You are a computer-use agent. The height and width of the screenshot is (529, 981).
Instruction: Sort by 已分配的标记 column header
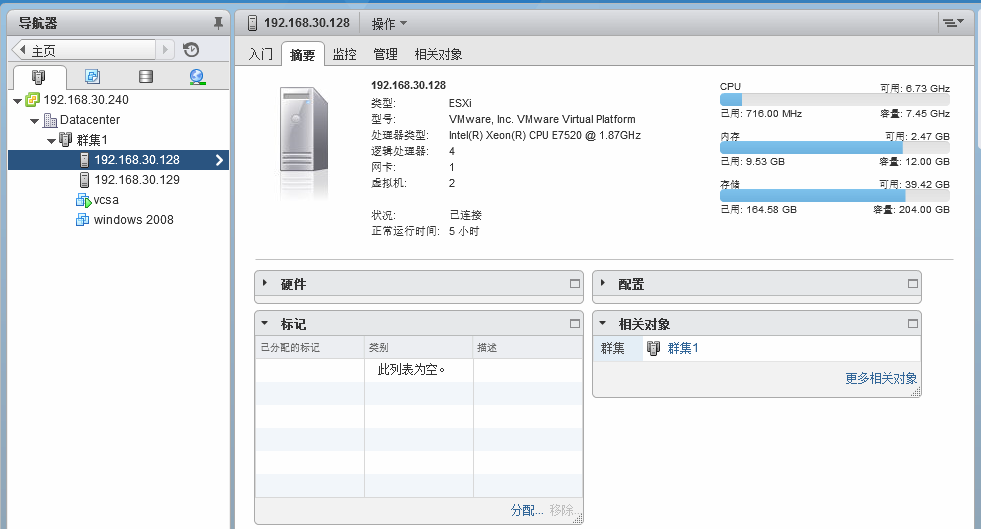point(310,348)
